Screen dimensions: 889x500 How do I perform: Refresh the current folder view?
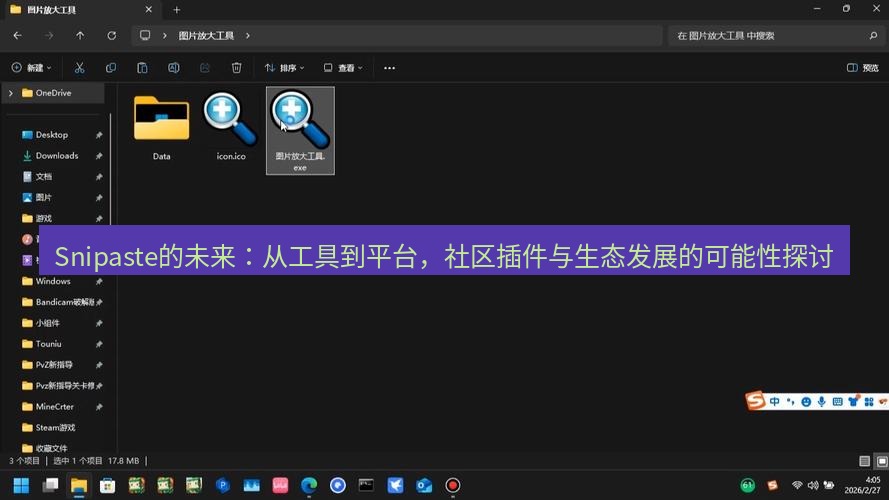112,36
